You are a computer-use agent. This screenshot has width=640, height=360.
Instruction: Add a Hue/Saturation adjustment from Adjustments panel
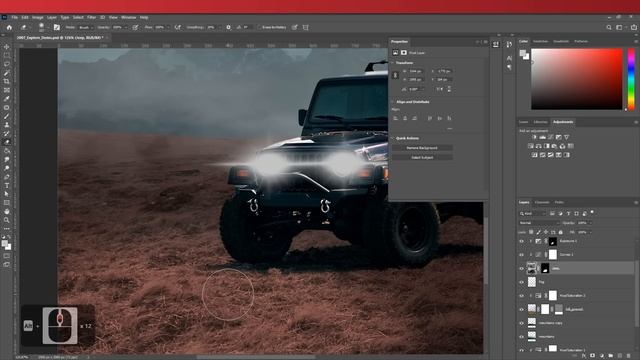(x=531, y=146)
